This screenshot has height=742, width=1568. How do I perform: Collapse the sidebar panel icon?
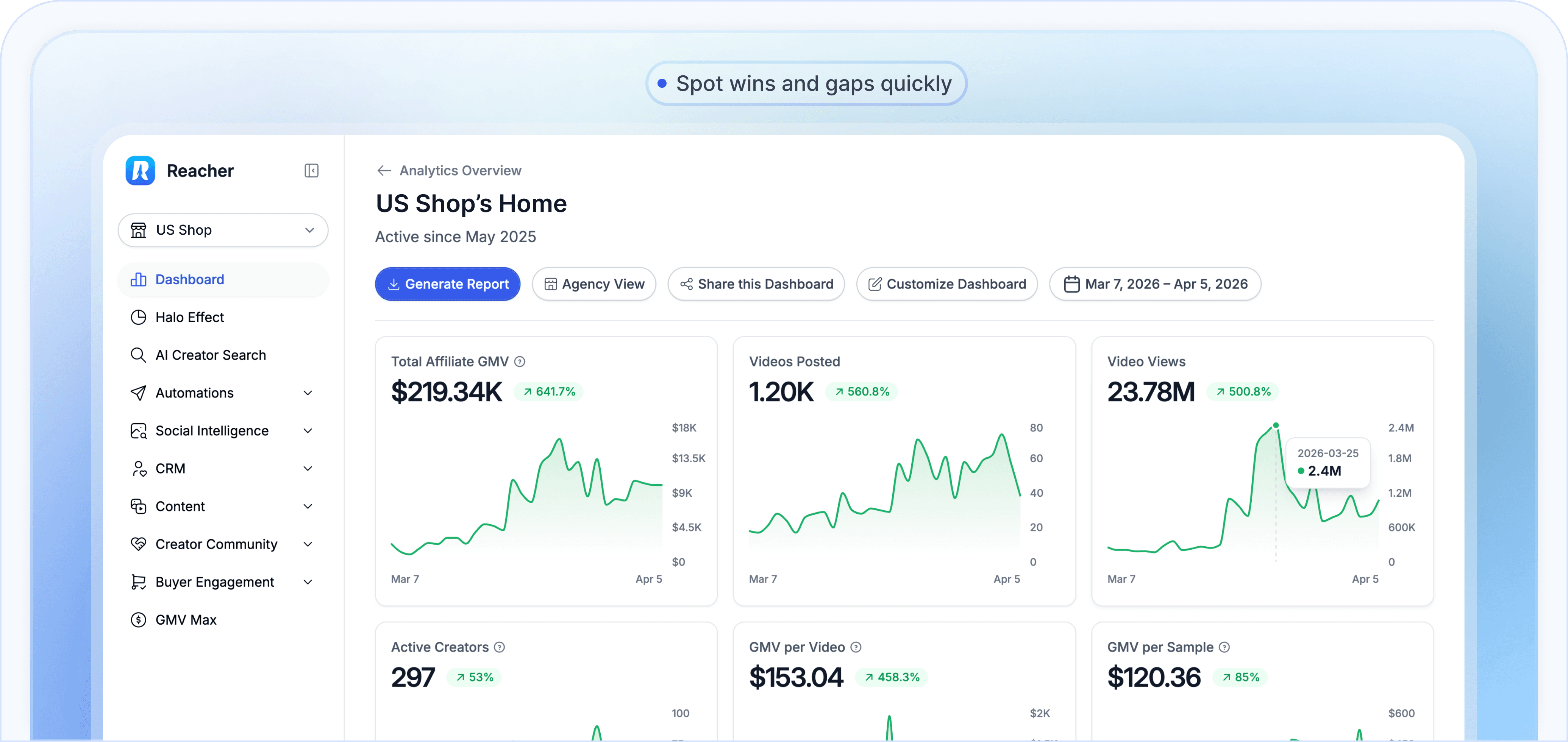312,170
